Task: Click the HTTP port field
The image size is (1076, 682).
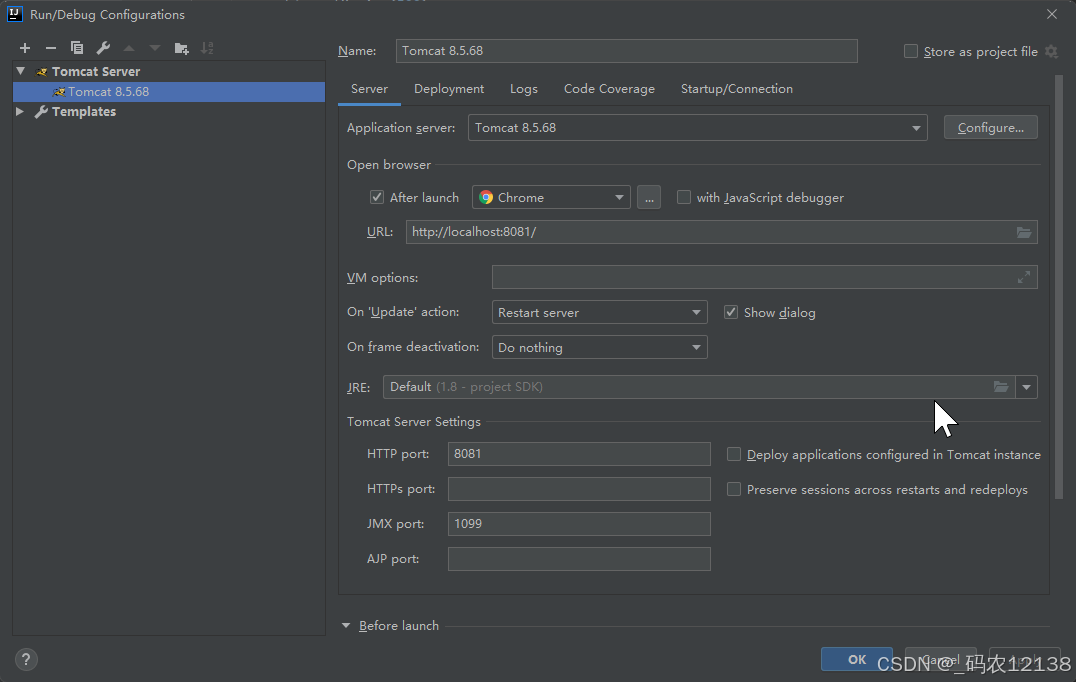Action: point(579,454)
